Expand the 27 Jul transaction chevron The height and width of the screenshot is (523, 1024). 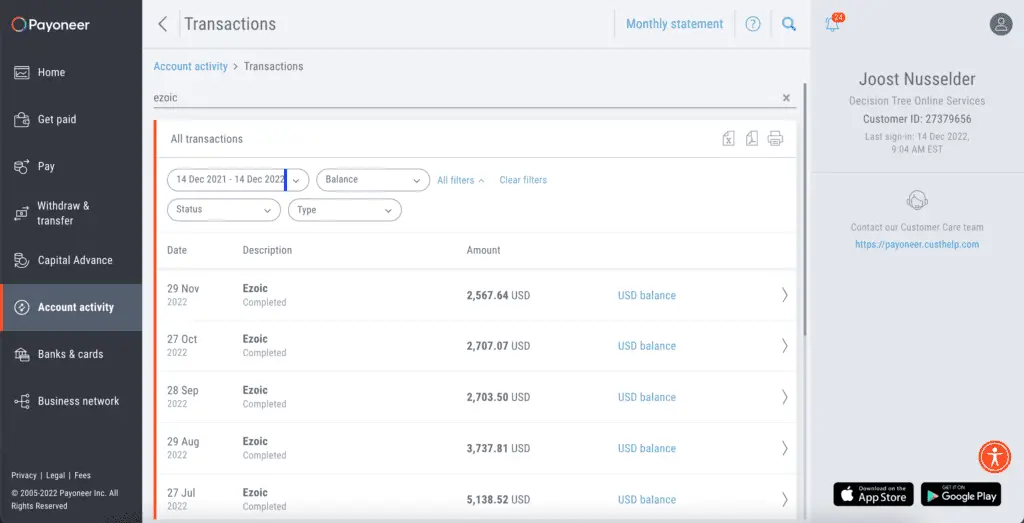pyautogui.click(x=784, y=499)
